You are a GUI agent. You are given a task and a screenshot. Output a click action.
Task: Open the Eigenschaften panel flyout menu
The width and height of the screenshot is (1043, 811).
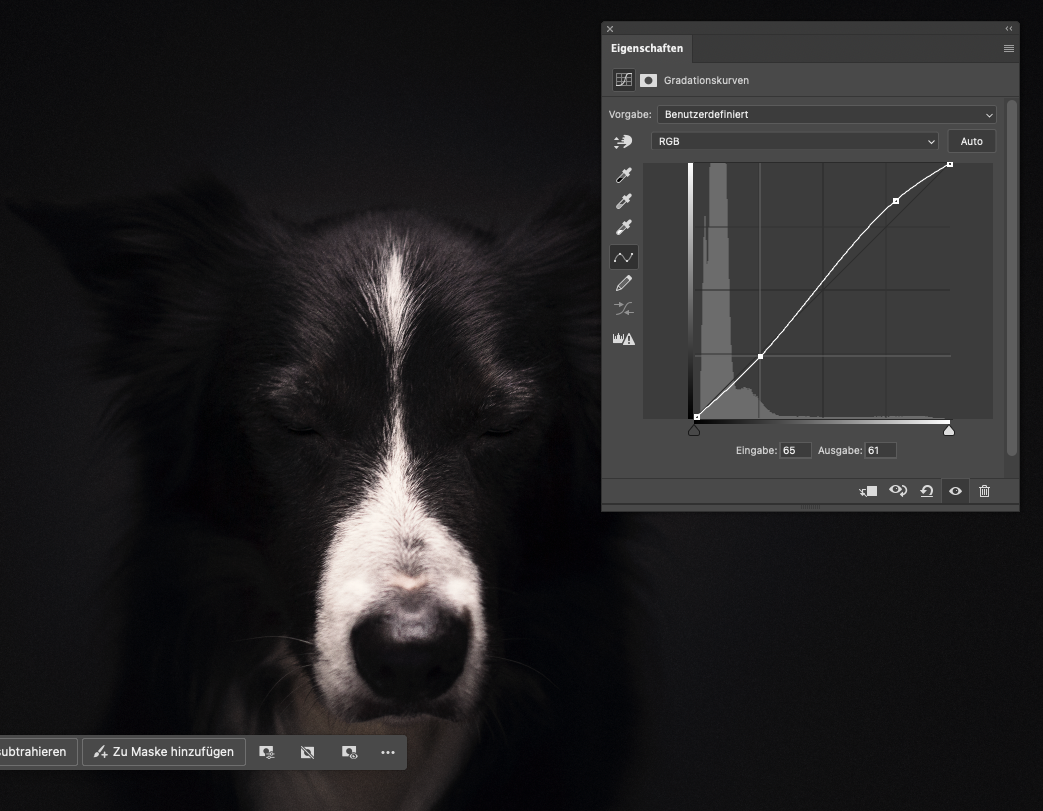(1008, 48)
